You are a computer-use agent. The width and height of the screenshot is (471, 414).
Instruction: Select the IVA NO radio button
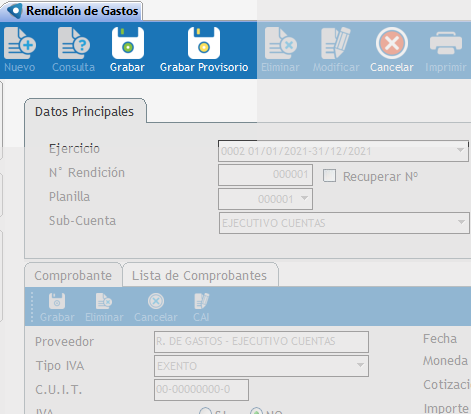[x=256, y=411]
